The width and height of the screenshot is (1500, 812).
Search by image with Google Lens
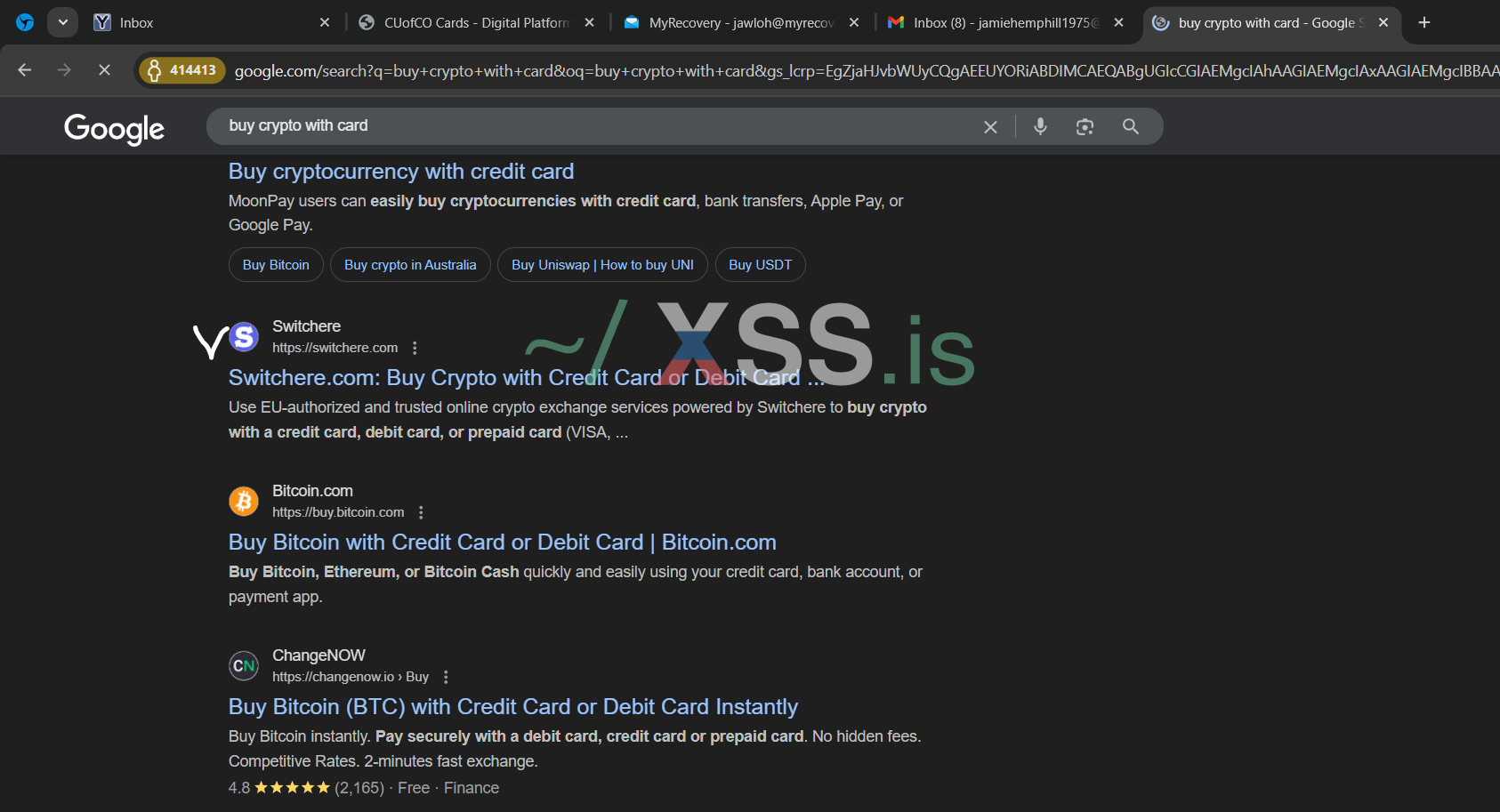[1085, 126]
